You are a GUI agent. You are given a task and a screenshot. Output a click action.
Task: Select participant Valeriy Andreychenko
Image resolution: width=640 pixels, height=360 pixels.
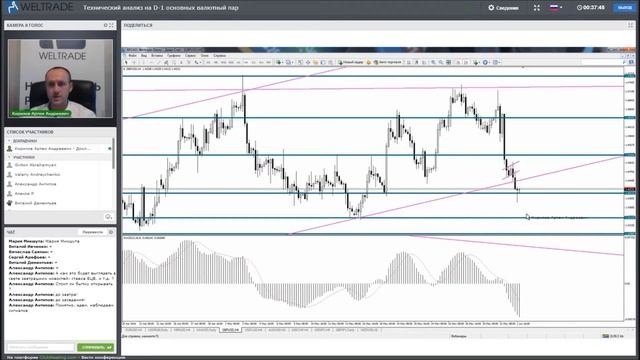pos(37,174)
